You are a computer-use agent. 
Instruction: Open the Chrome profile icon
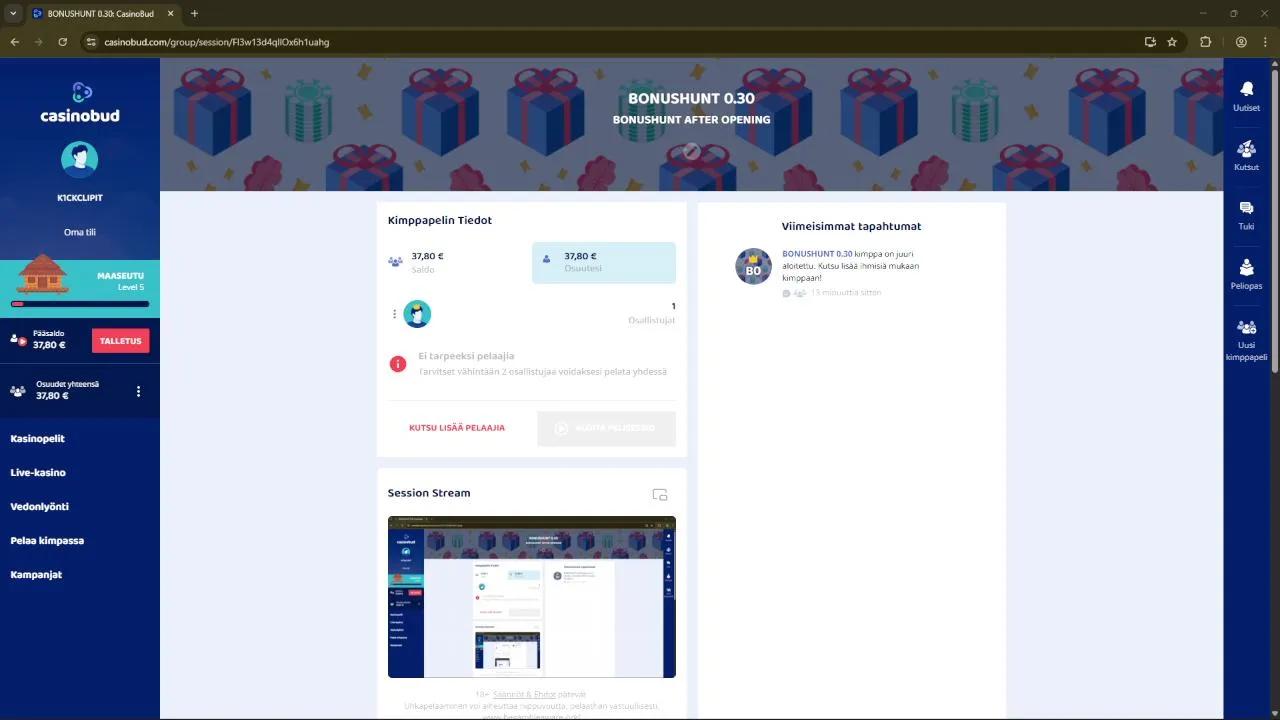click(1241, 42)
